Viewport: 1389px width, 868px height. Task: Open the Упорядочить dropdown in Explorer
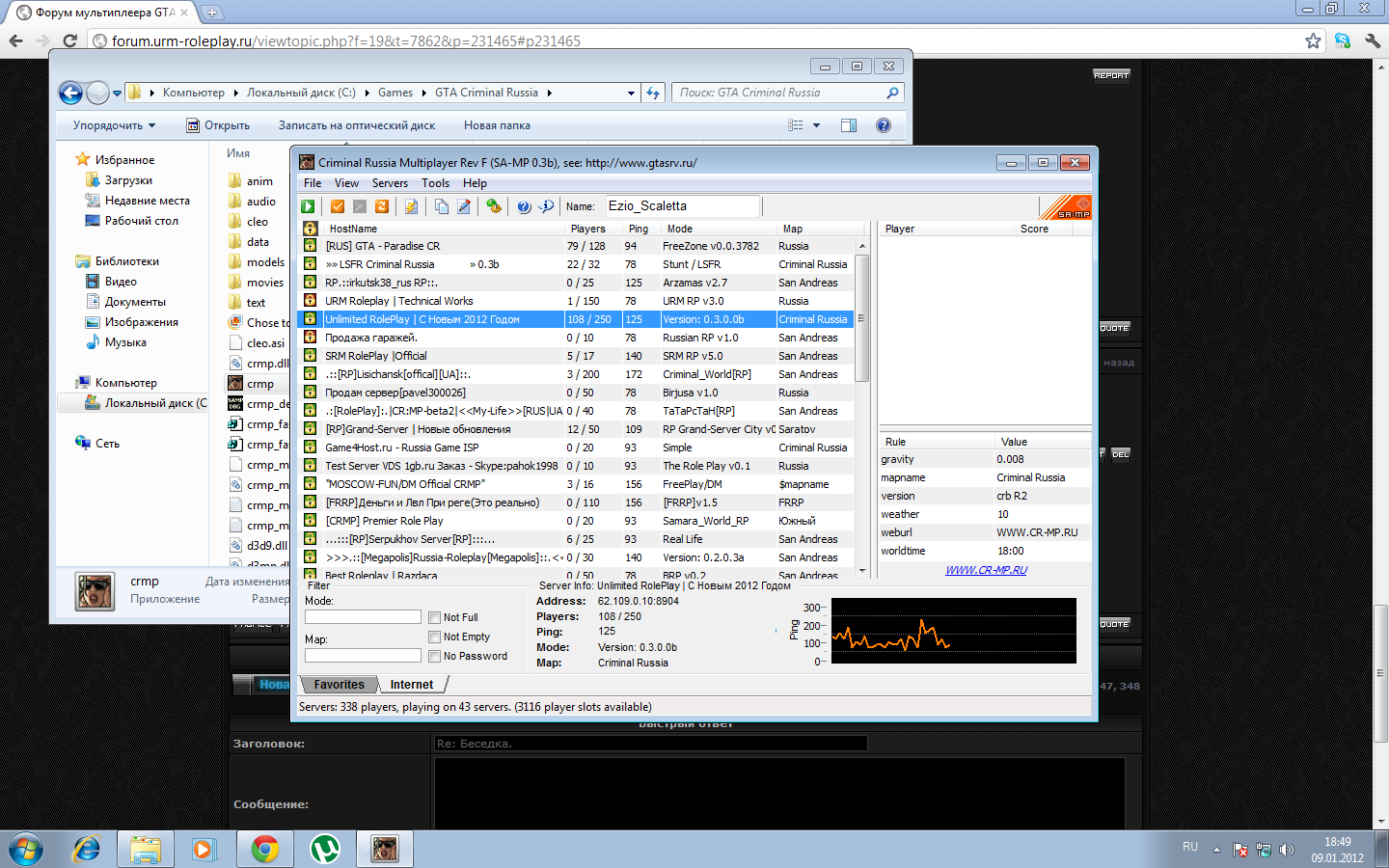(x=114, y=125)
